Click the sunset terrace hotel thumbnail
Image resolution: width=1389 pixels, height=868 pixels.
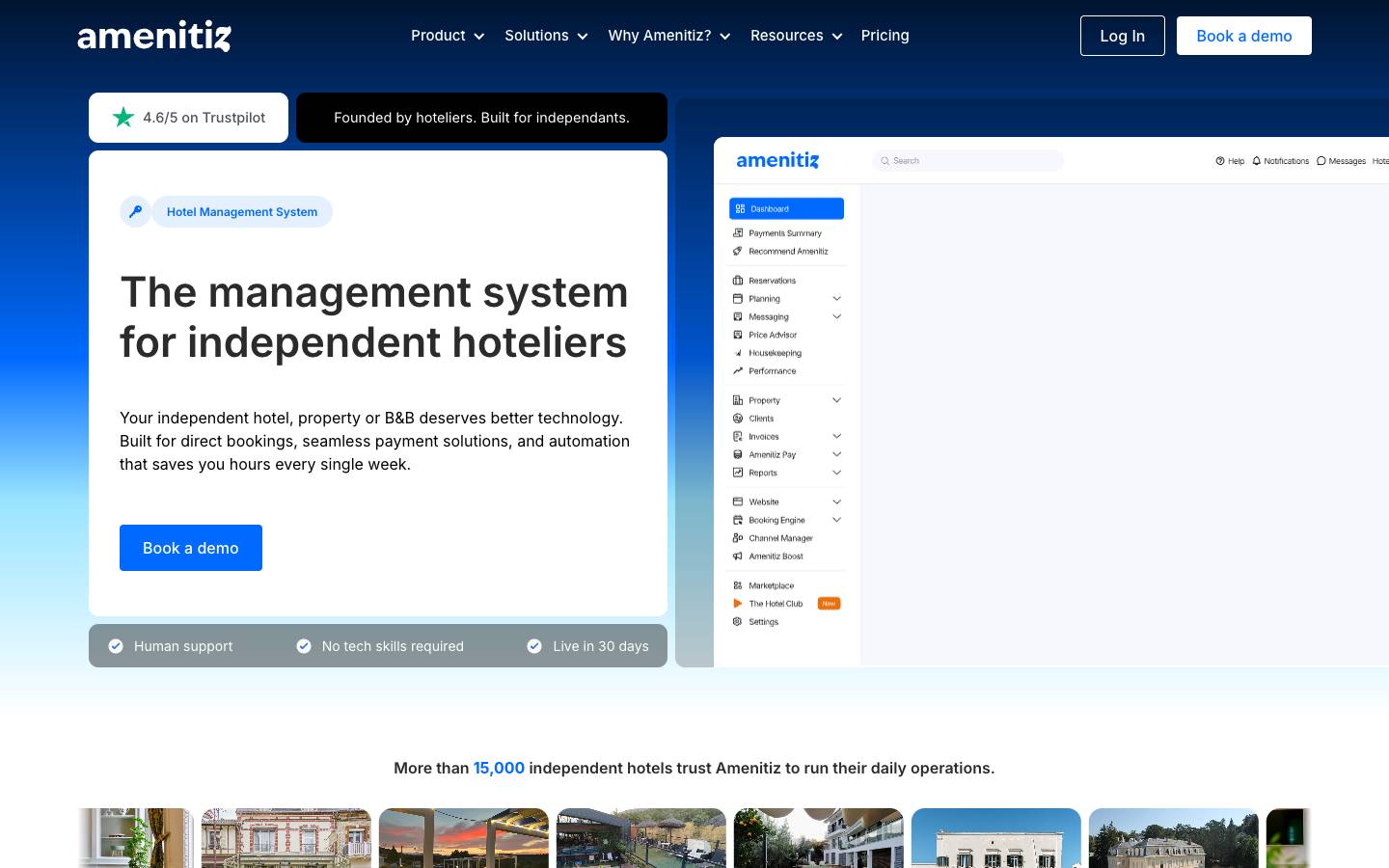(x=464, y=838)
